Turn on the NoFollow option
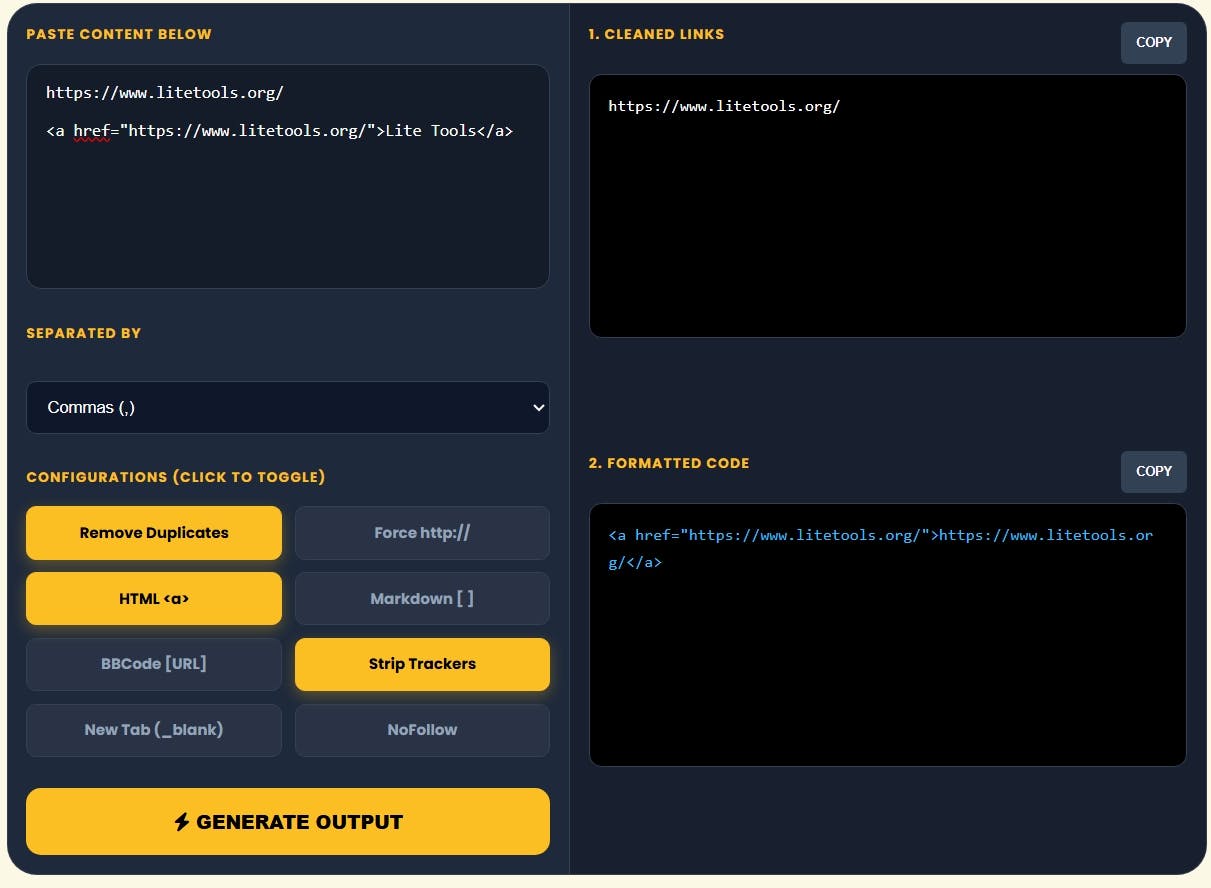Screen dimensions: 1211x888 (x=422, y=730)
